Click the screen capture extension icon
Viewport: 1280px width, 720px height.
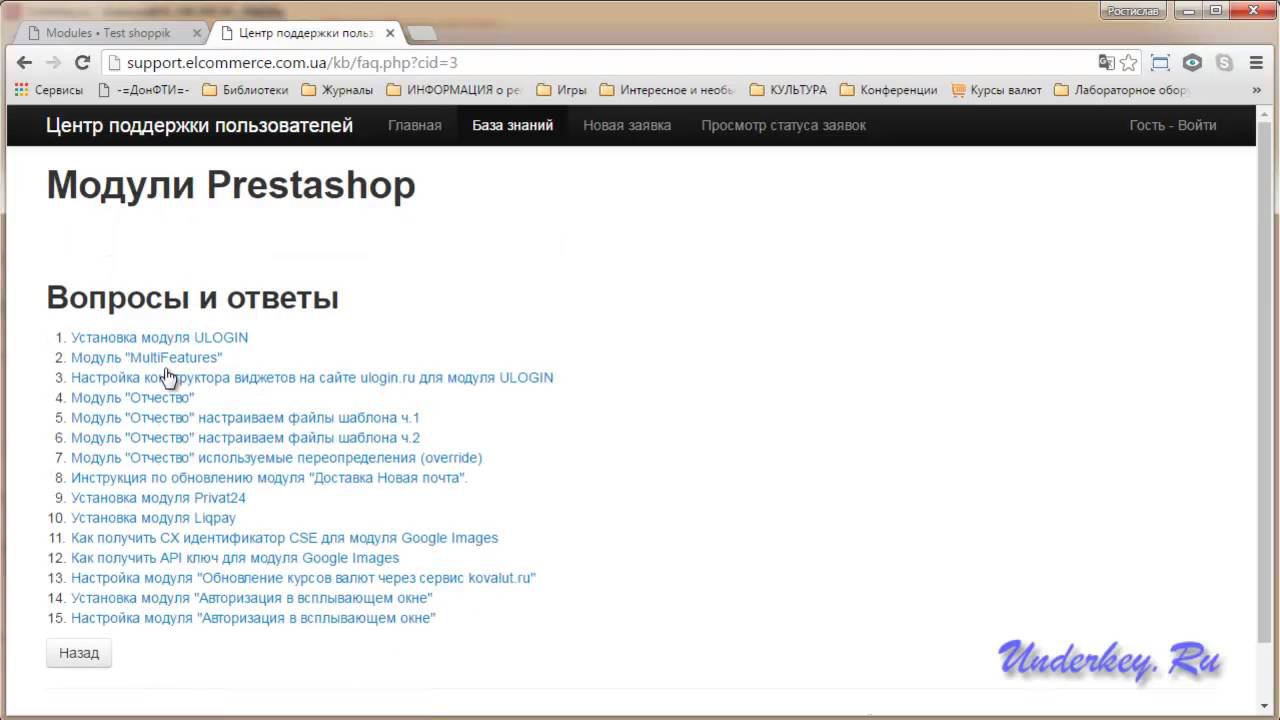point(1160,62)
